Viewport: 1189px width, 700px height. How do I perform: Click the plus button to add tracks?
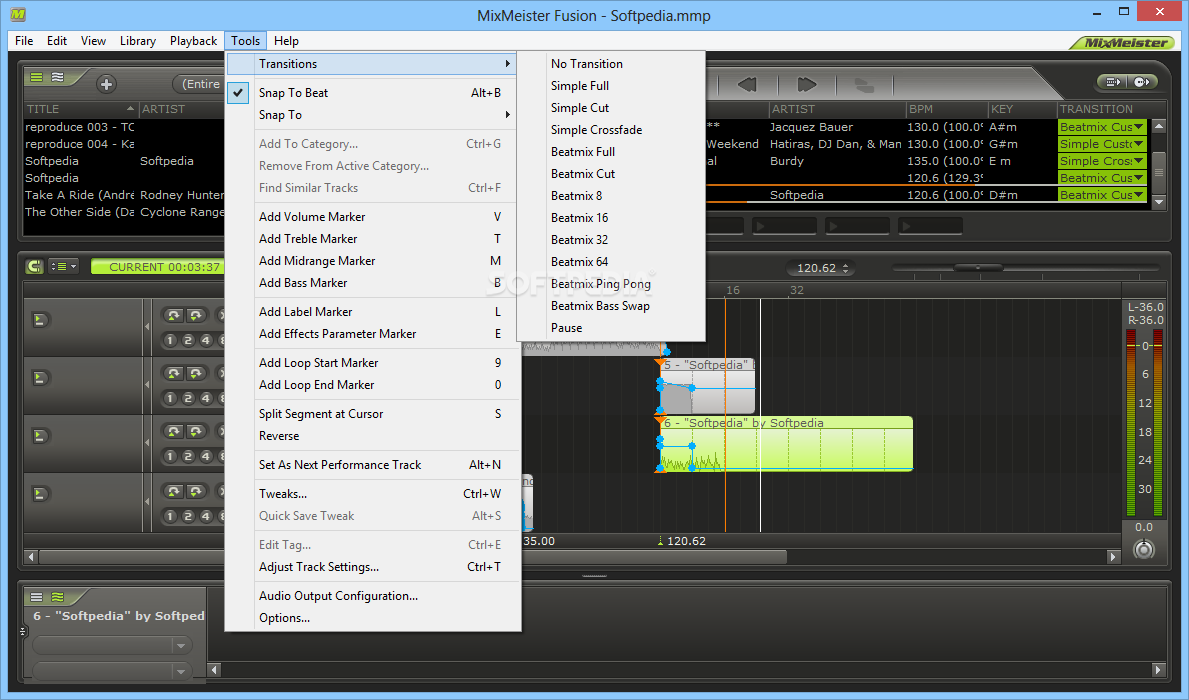tap(106, 84)
